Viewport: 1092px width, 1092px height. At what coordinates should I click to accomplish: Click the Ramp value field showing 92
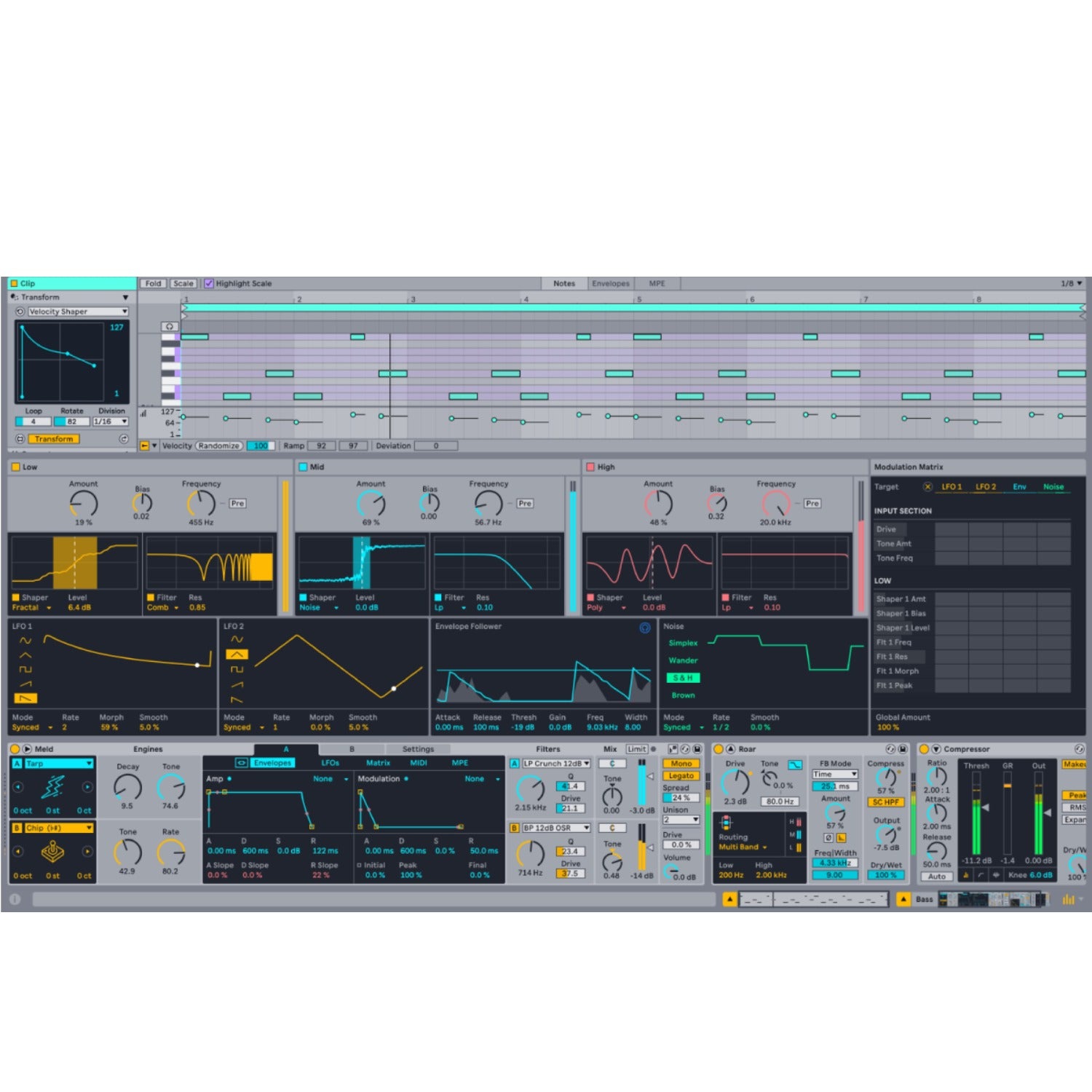[x=321, y=446]
